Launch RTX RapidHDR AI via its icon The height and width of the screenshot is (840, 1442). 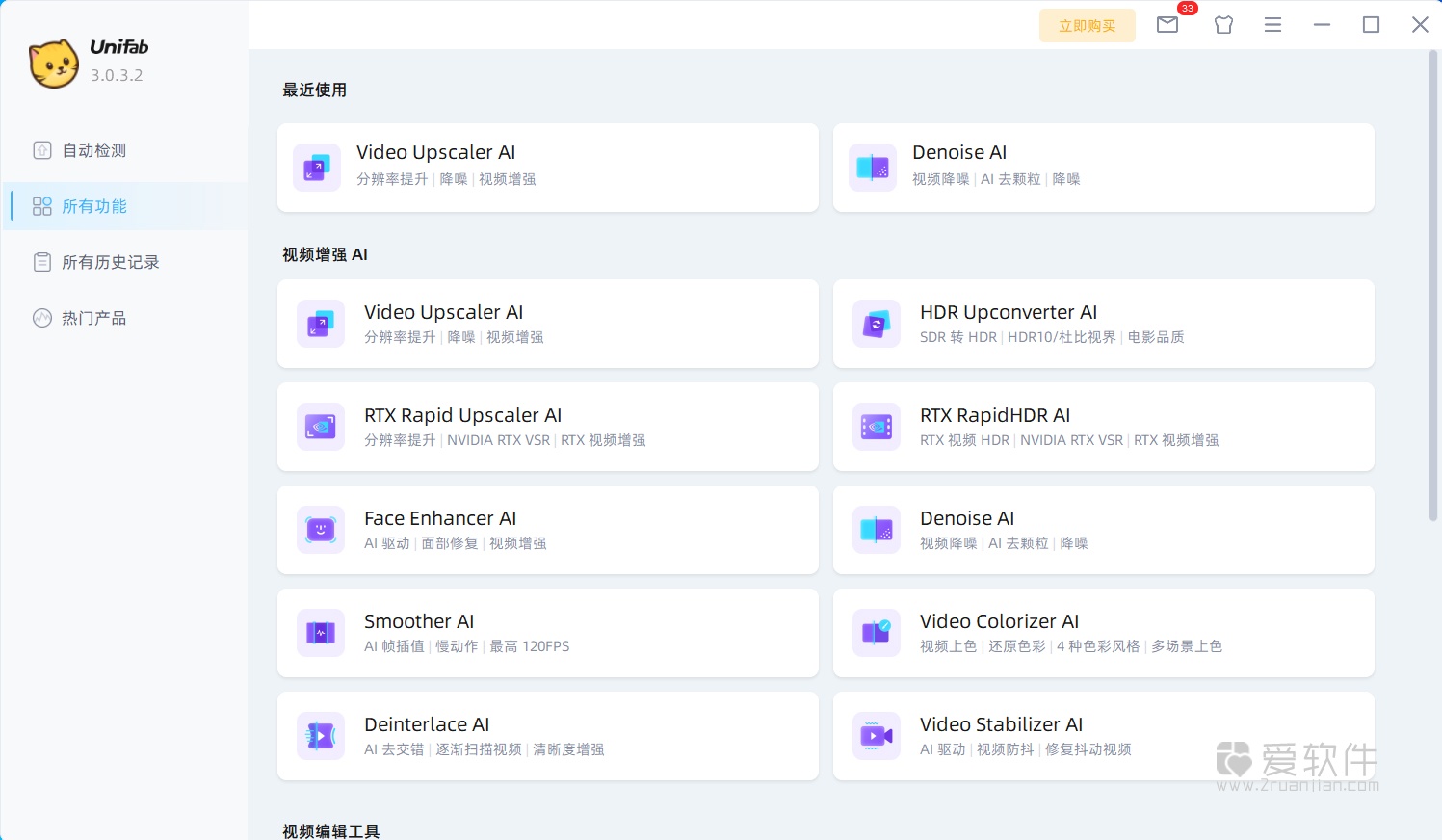point(876,427)
